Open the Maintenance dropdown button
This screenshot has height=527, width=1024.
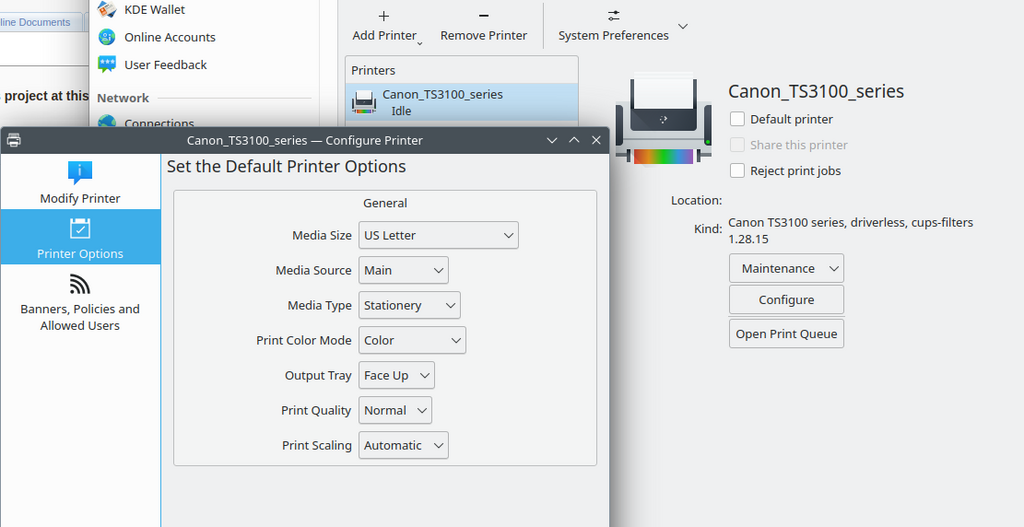tap(786, 268)
